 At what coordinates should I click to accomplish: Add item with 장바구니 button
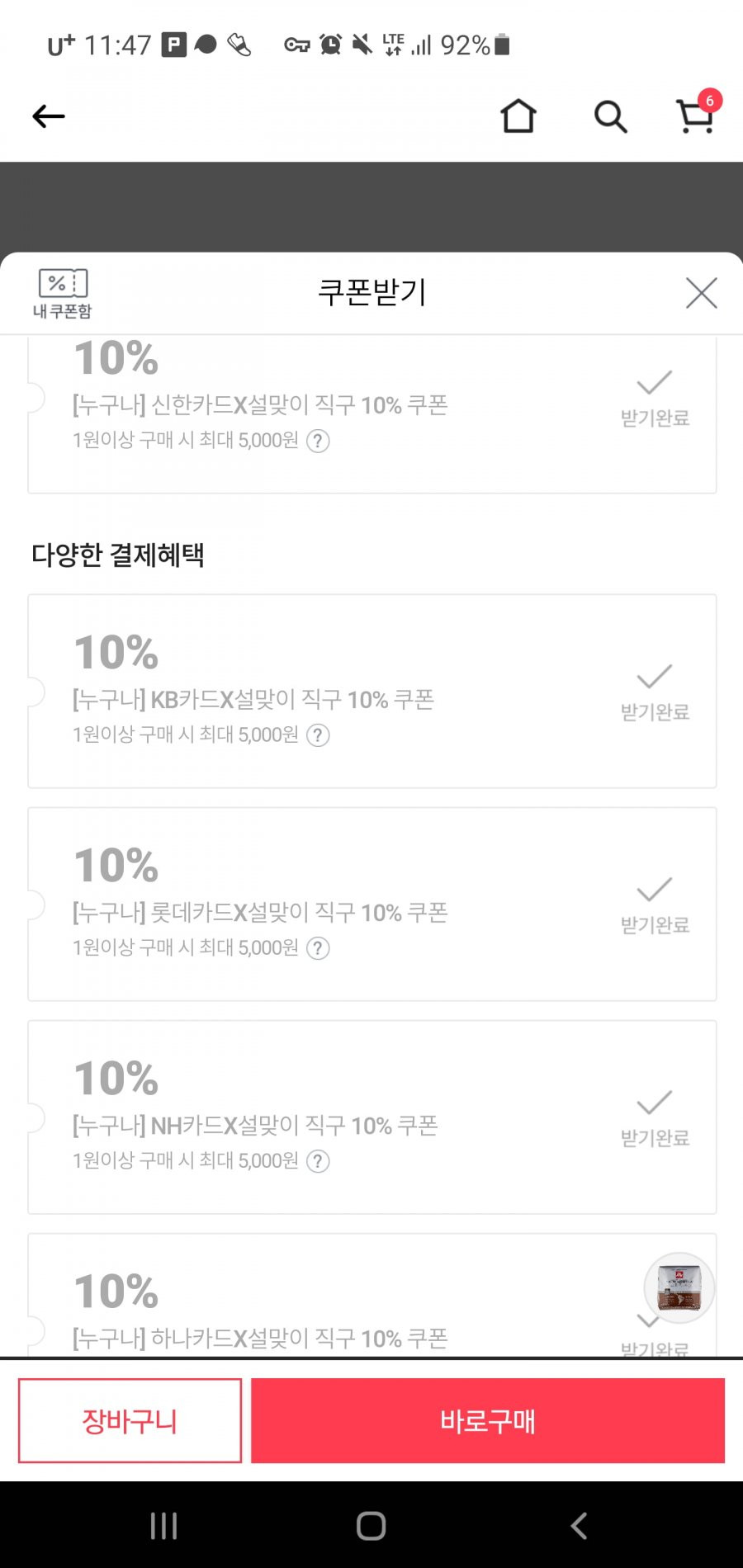click(130, 1420)
